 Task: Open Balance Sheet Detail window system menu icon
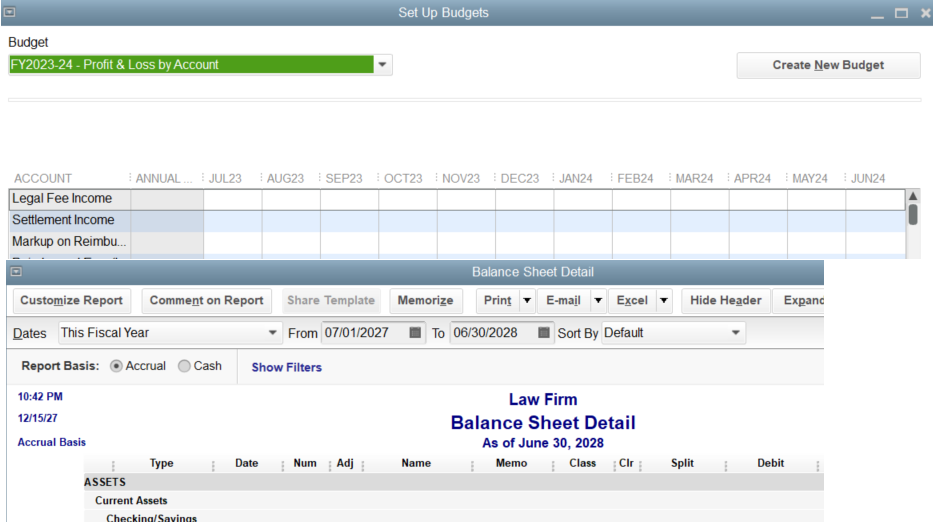point(16,271)
